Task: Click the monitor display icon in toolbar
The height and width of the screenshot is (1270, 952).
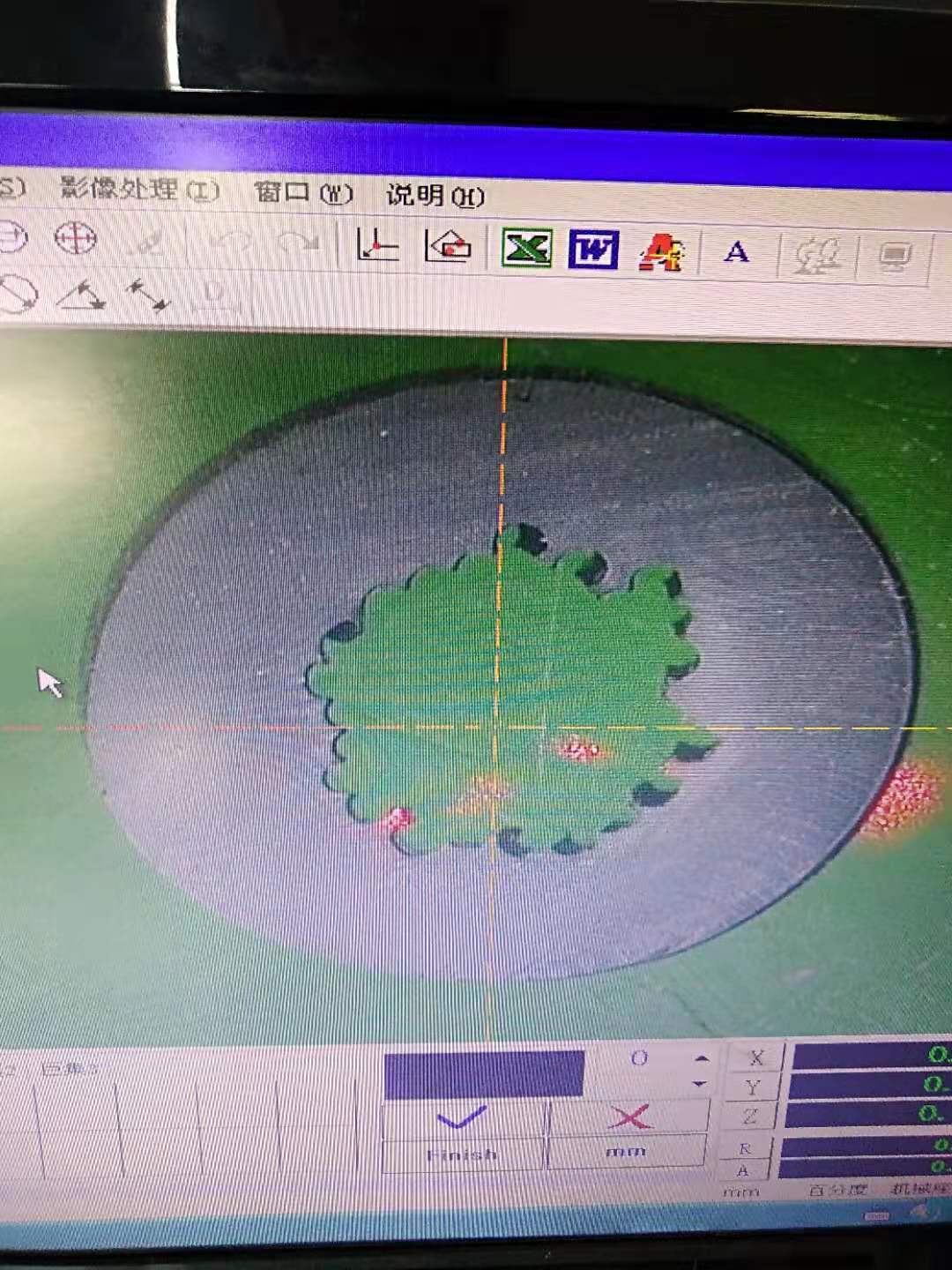Action: pos(895,258)
